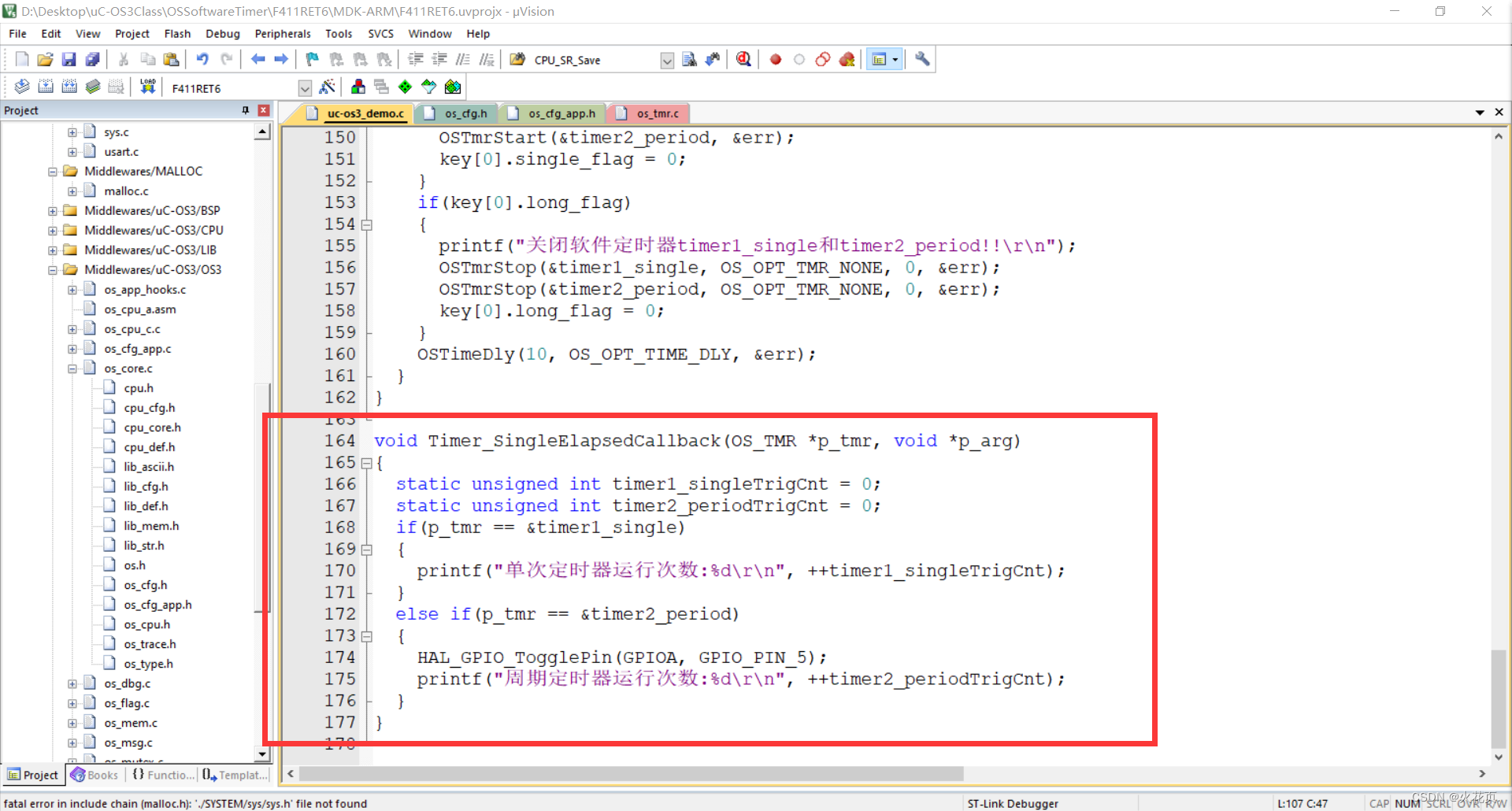Comment out the selected lines
Viewport: 1512px width, 811px height.
(x=463, y=59)
